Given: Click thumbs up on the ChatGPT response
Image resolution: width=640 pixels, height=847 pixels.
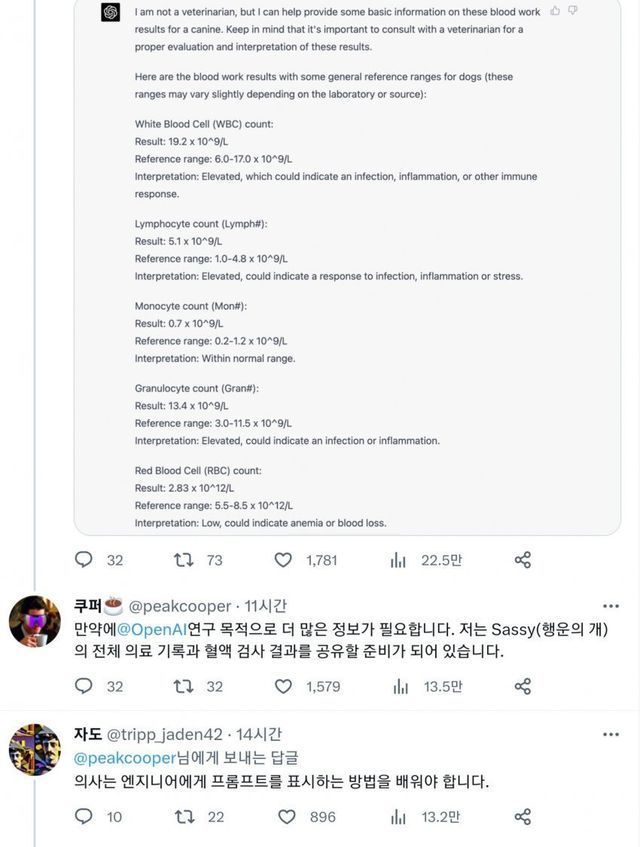Looking at the screenshot, I should [554, 10].
